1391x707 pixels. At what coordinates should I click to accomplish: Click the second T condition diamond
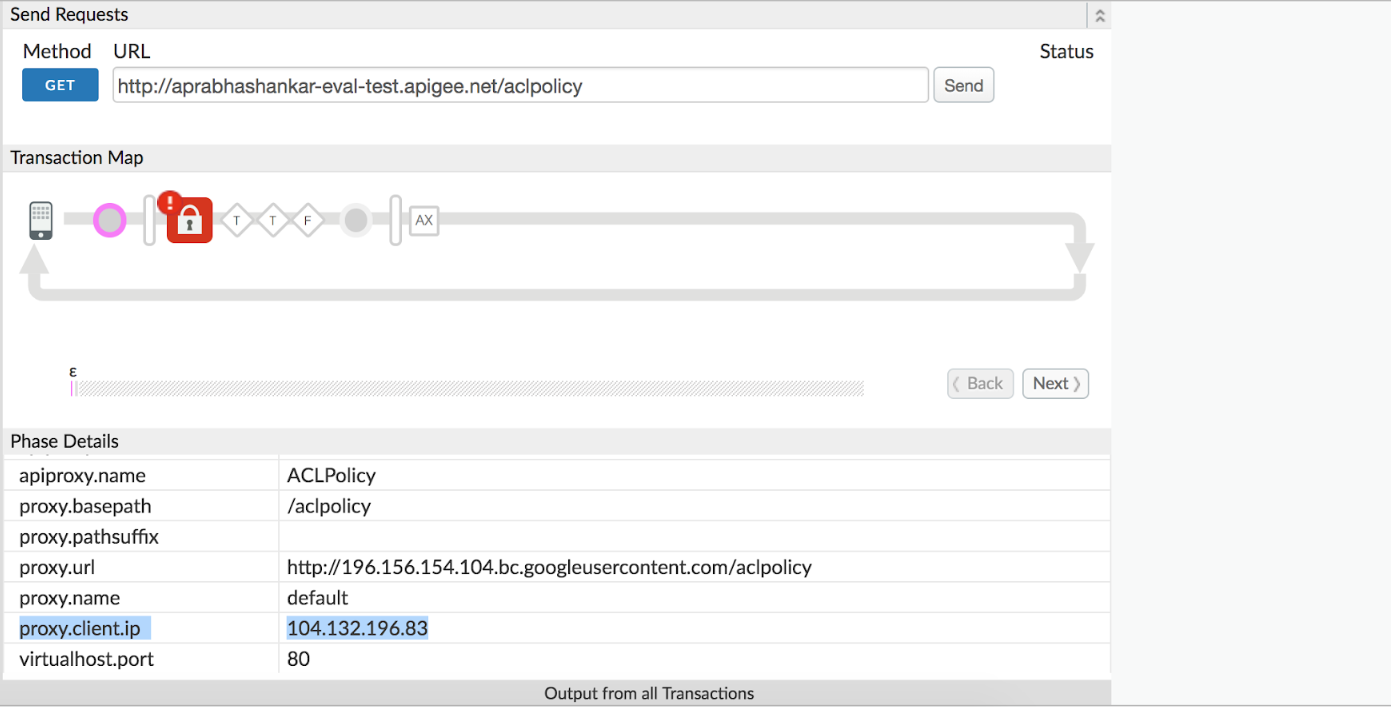272,220
